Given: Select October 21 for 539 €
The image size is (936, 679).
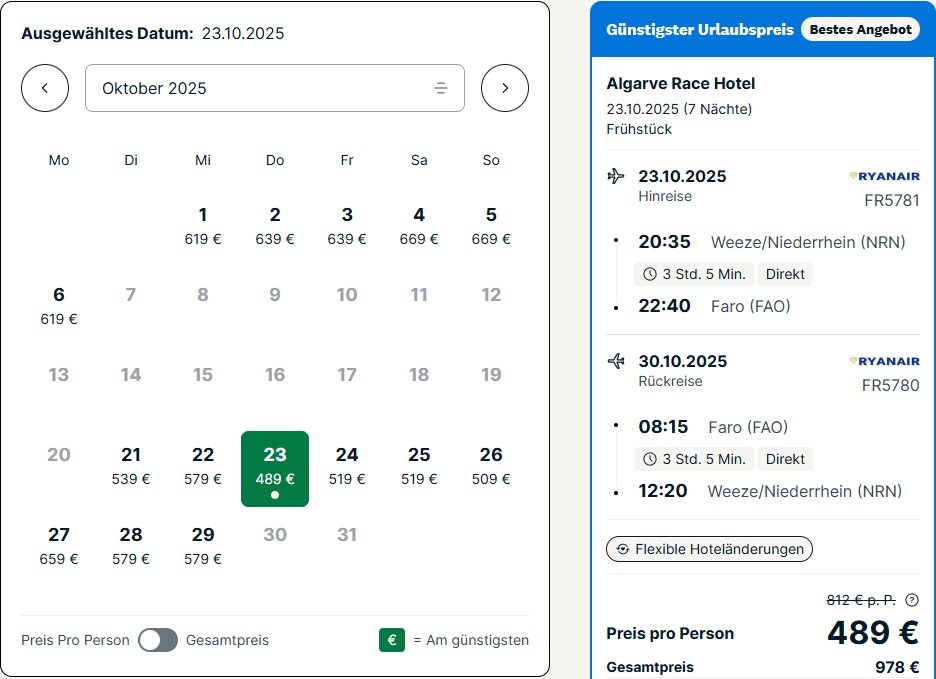Looking at the screenshot, I should 131,466.
